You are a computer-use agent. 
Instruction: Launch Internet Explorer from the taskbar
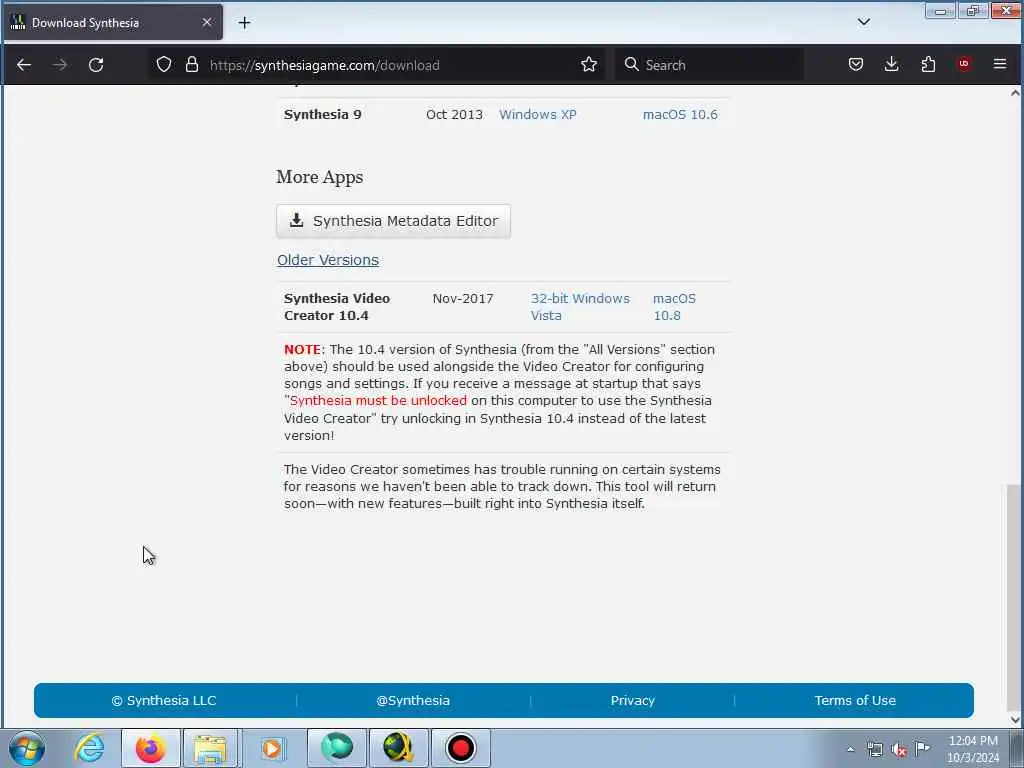pos(89,748)
